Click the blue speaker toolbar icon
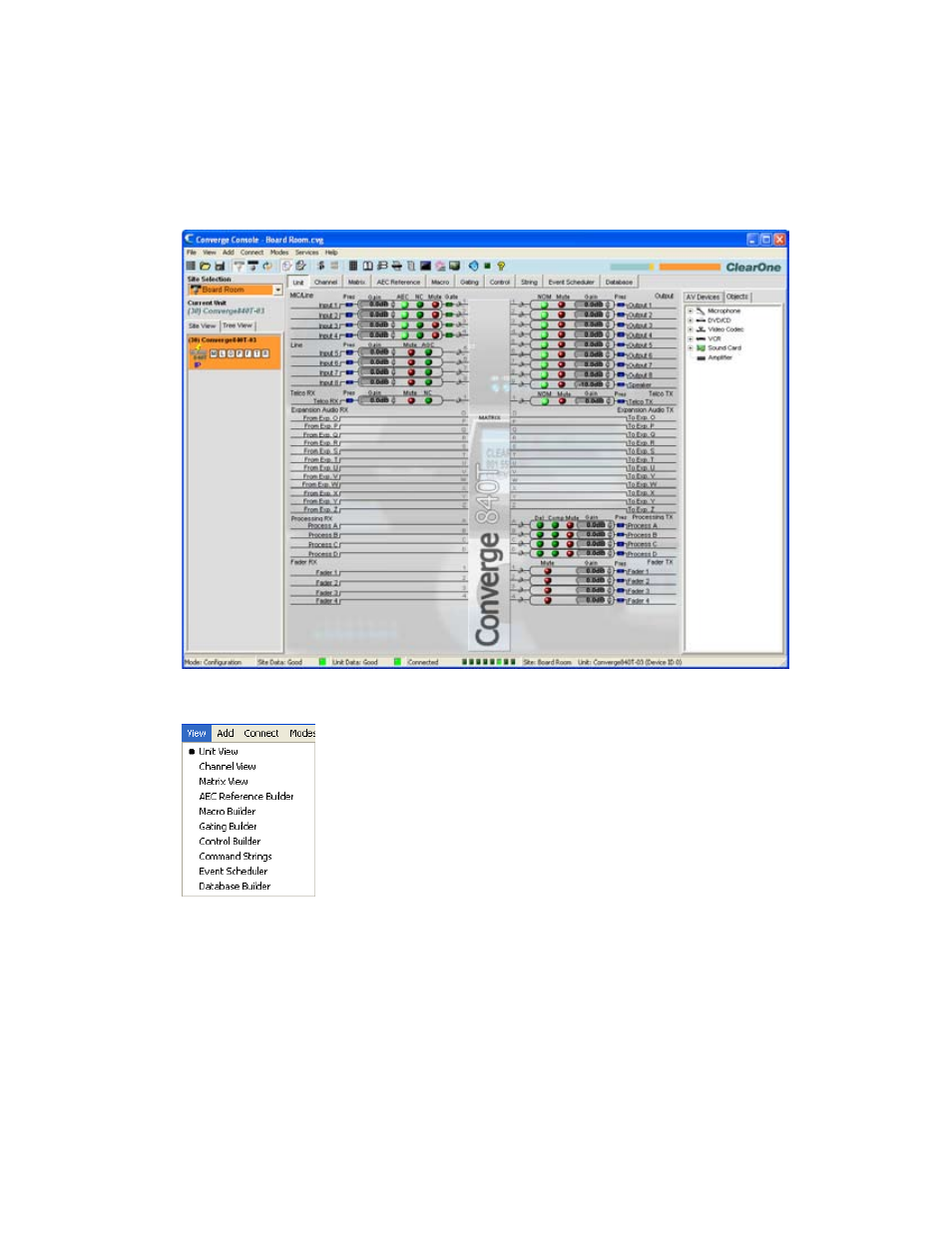The width and height of the screenshot is (952, 1233). point(474,267)
